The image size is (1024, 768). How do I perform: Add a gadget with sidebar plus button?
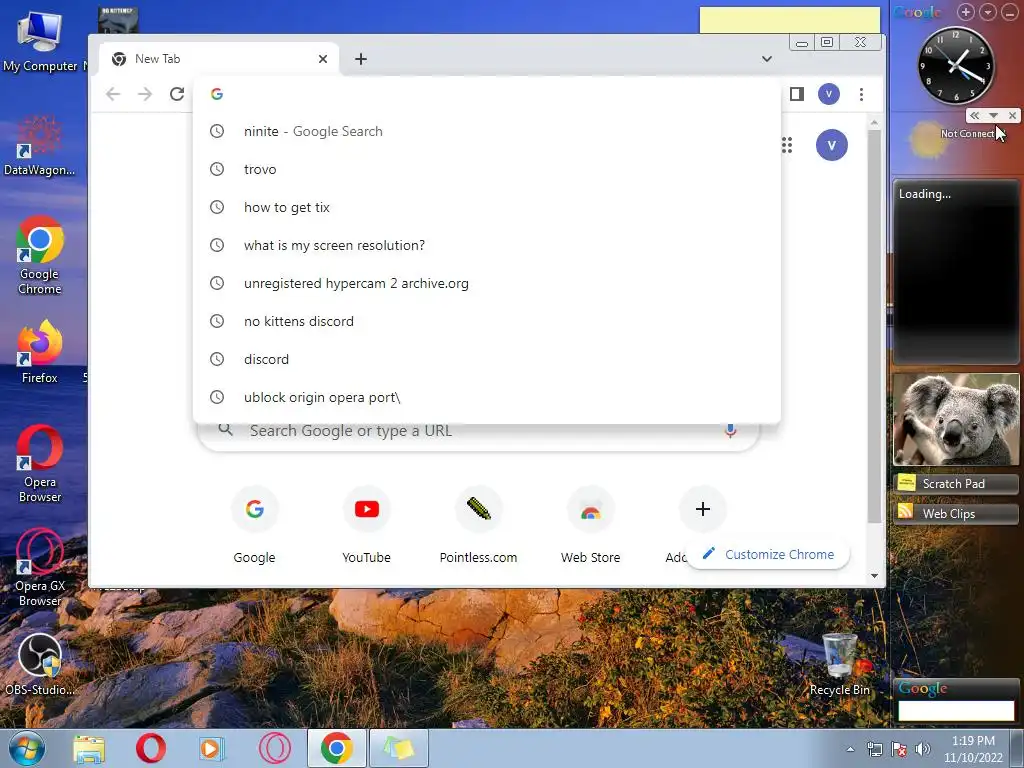point(966,12)
